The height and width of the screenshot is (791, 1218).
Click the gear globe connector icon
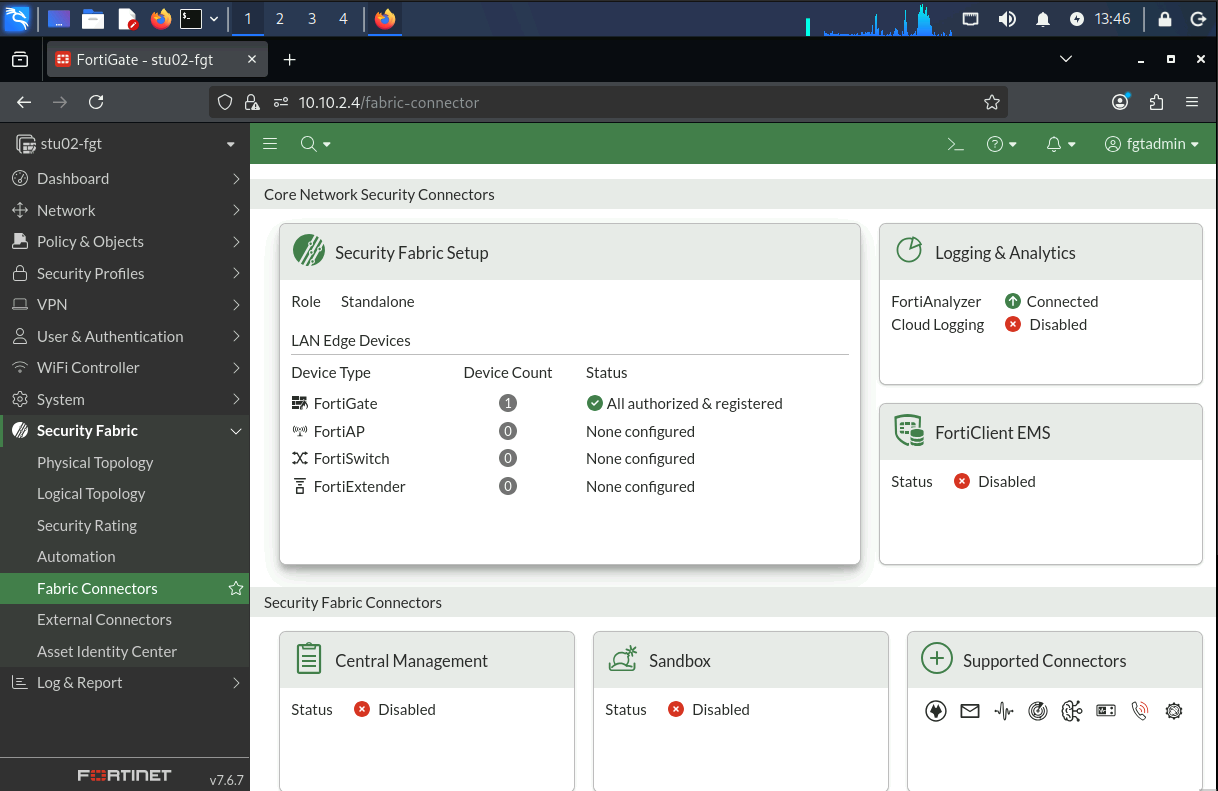click(x=1174, y=711)
